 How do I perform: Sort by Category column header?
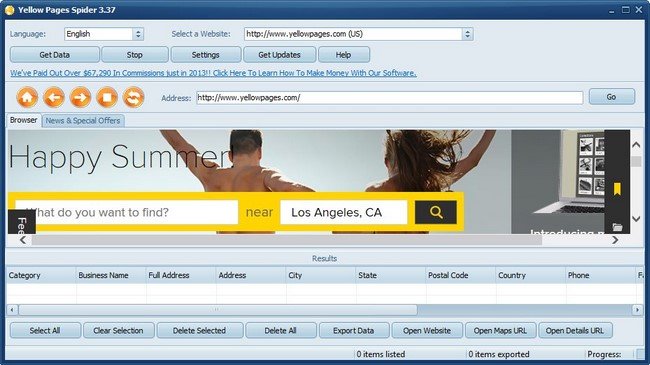[x=41, y=275]
